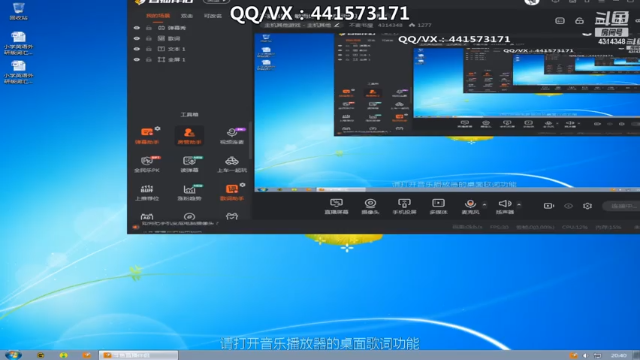The height and width of the screenshot is (360, 640).
Task: Click the 1277 popularity count
Action: coord(424,25)
